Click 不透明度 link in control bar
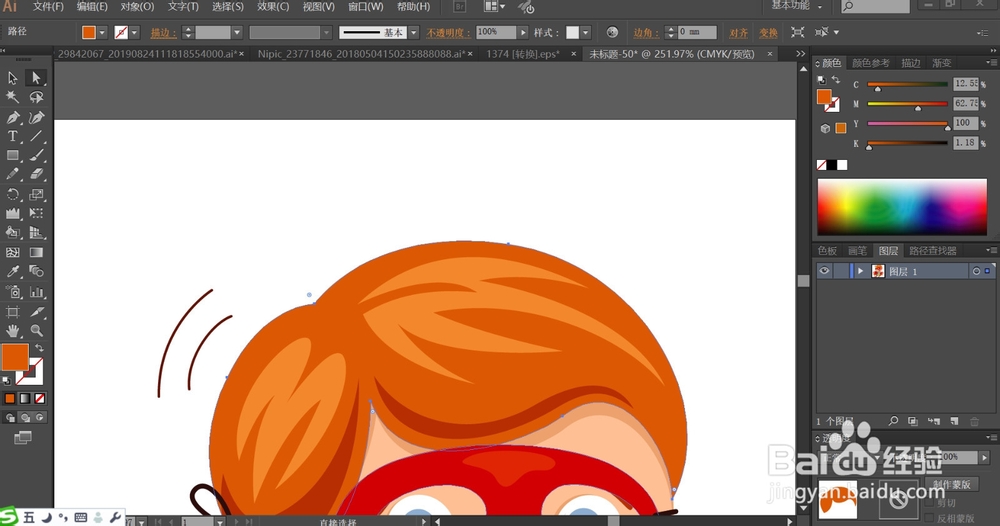This screenshot has height=526, width=1000. pos(448,33)
